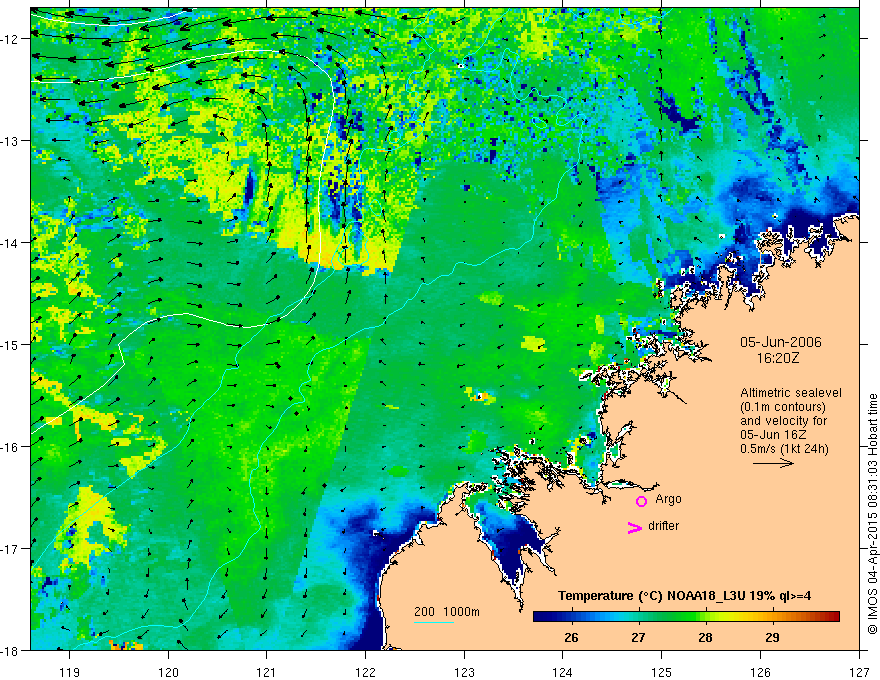Image resolution: width=880 pixels, height=680 pixels.
Task: Click the temperature color scale bar
Action: coord(686,617)
